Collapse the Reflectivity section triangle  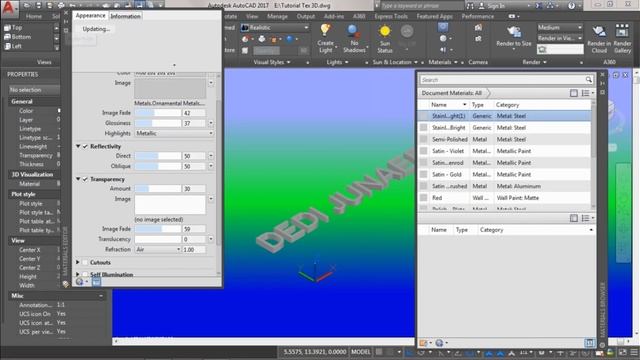[x=78, y=146]
